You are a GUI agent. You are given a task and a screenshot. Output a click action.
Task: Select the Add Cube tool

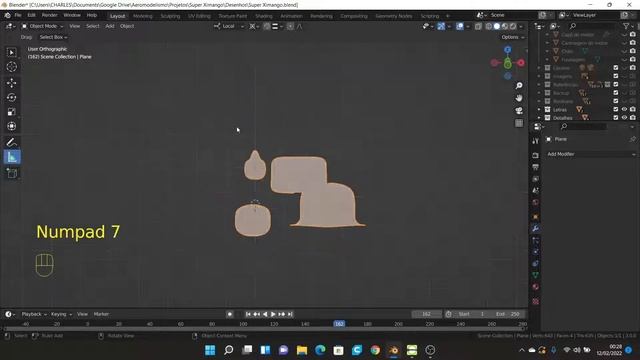point(11,173)
